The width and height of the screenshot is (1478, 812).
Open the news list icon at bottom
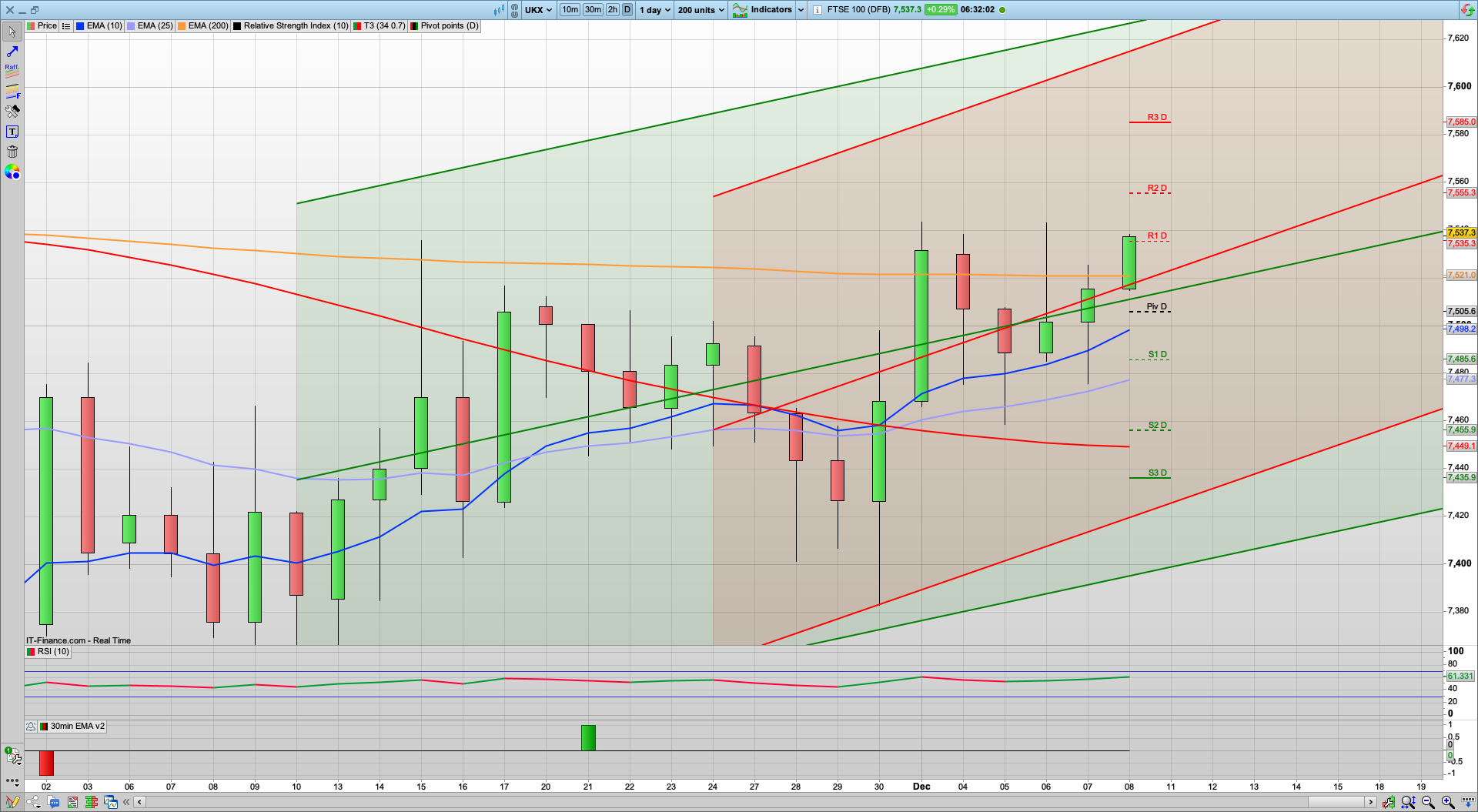pyautogui.click(x=72, y=802)
